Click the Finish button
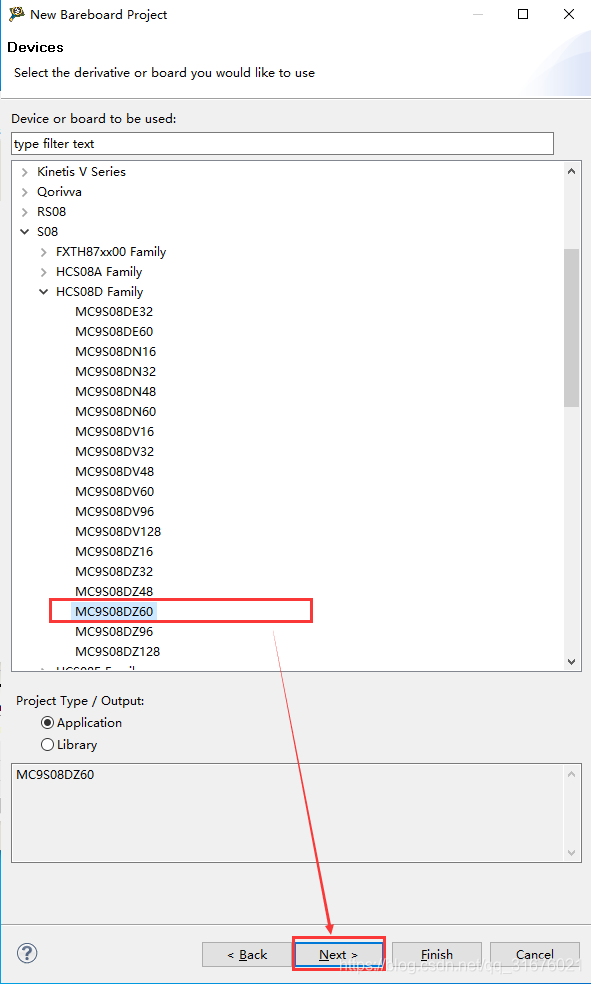591x984 pixels. click(x=437, y=955)
